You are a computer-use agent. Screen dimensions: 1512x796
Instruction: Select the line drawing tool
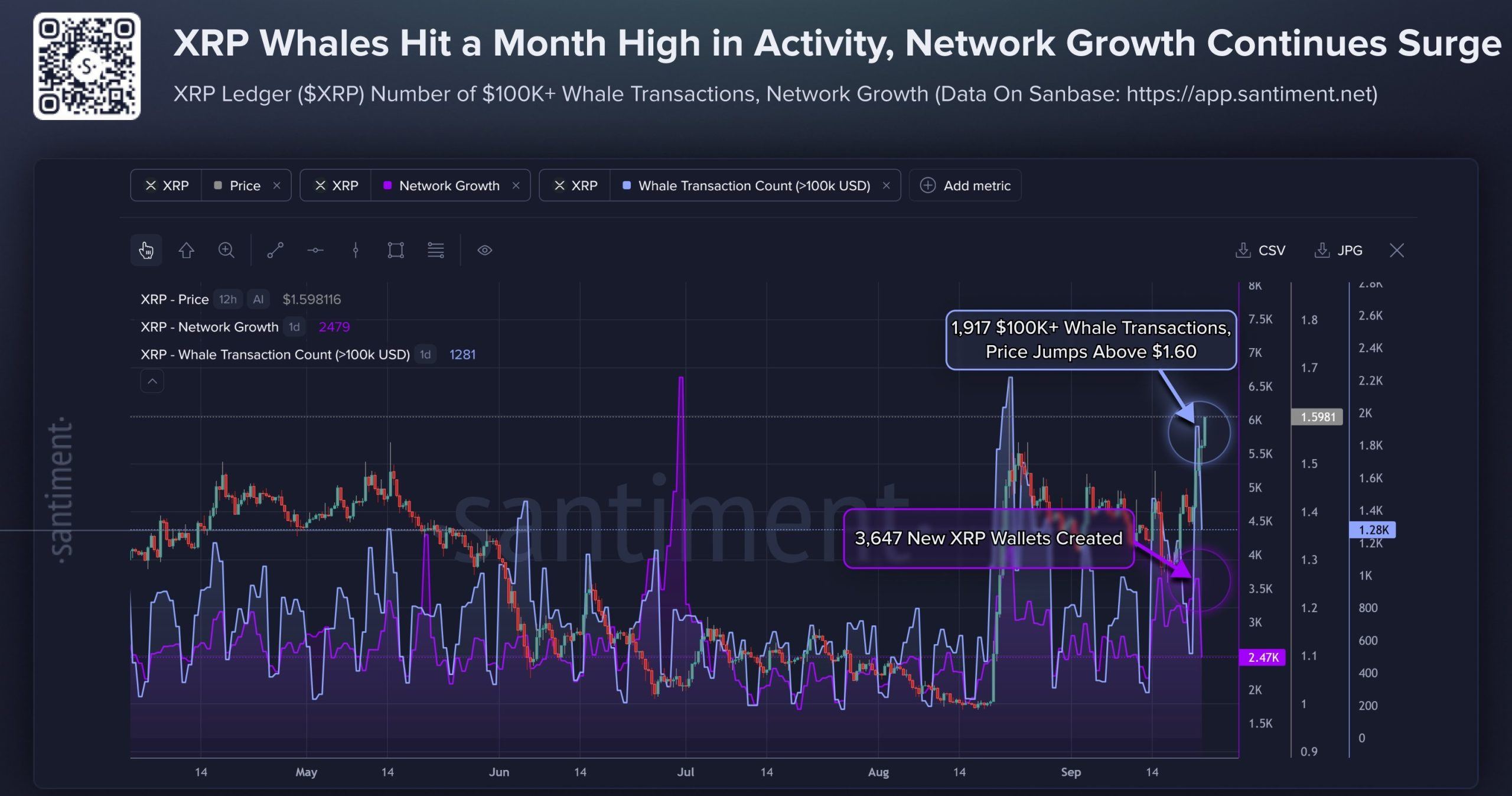click(x=275, y=251)
